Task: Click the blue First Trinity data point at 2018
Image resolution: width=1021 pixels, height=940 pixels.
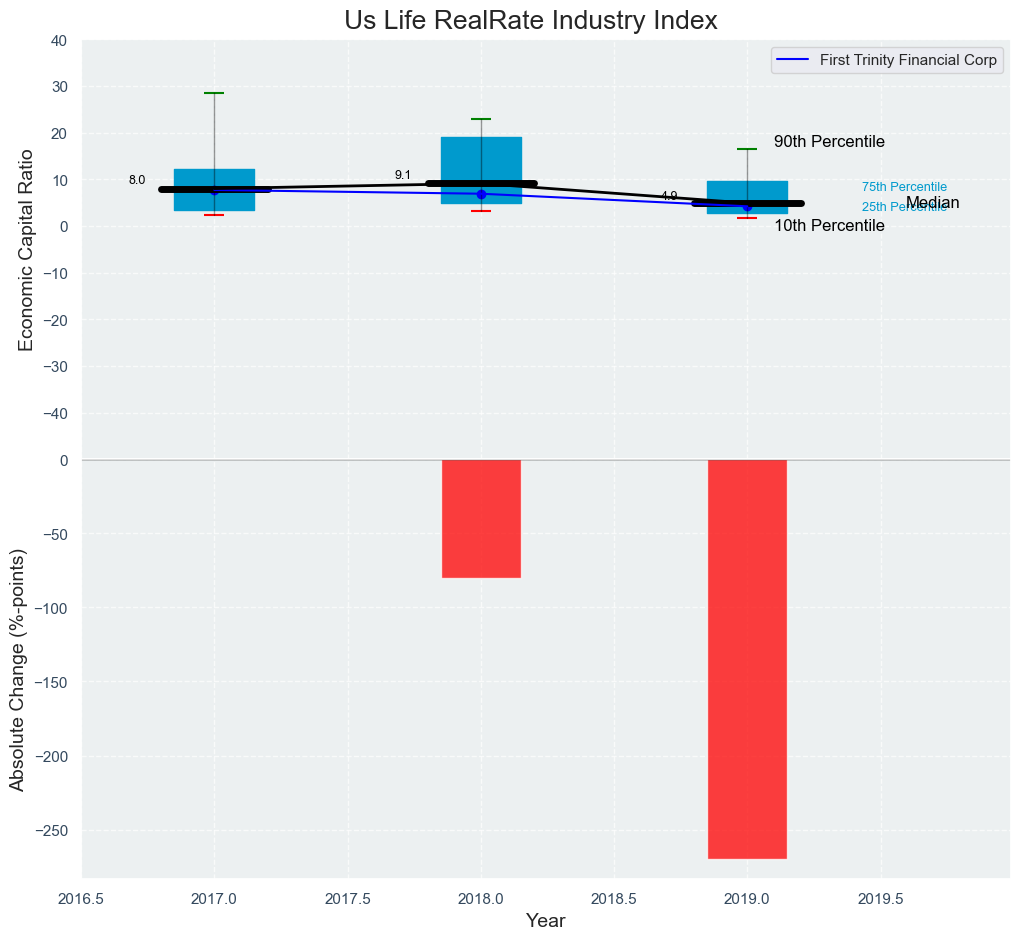Action: (481, 194)
